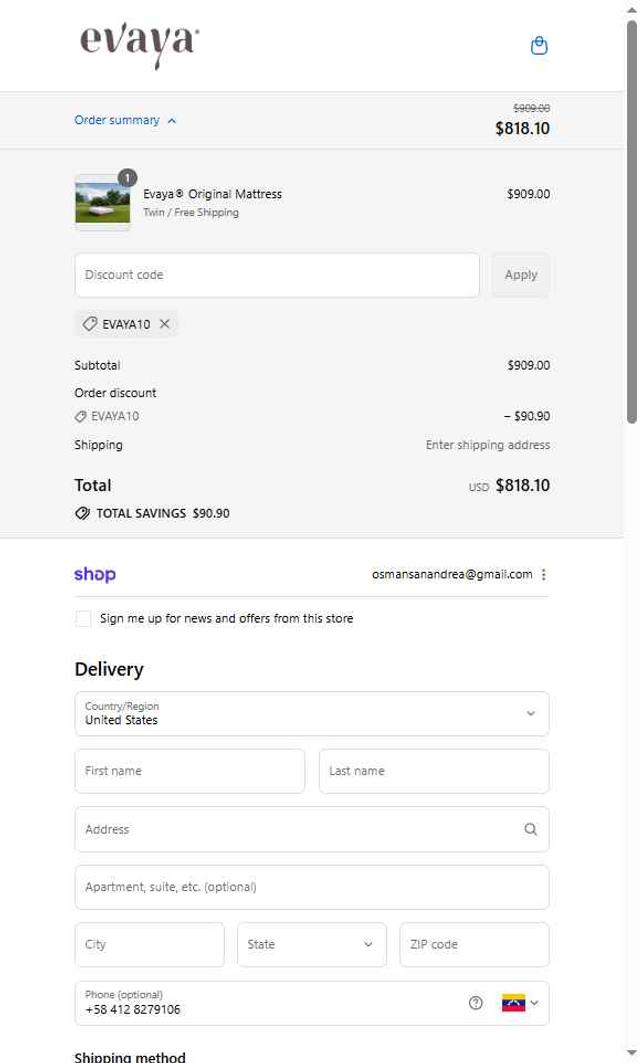Click the ZIP code field
This screenshot has width=640, height=1063.
[474, 944]
